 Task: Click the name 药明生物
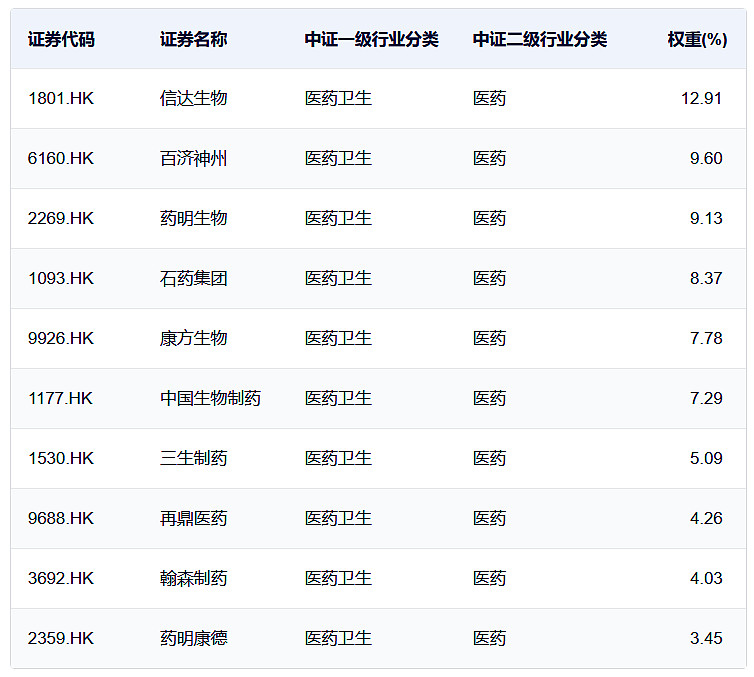193,219
